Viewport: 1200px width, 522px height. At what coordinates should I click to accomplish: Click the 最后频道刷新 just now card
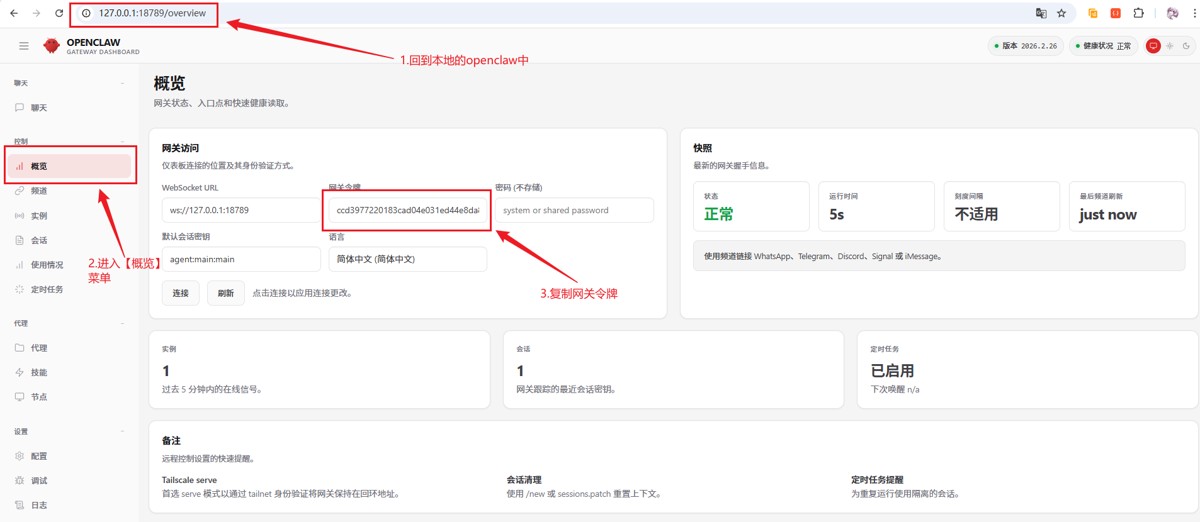pos(1127,206)
